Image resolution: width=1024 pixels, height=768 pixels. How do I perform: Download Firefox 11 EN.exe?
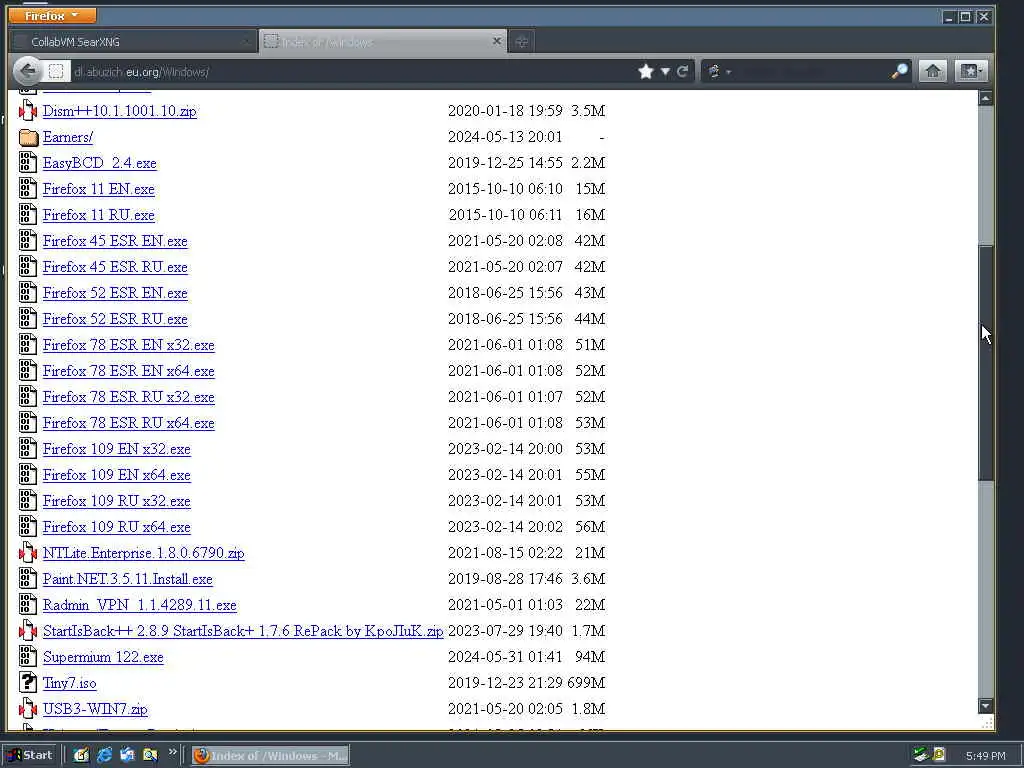[x=99, y=189]
